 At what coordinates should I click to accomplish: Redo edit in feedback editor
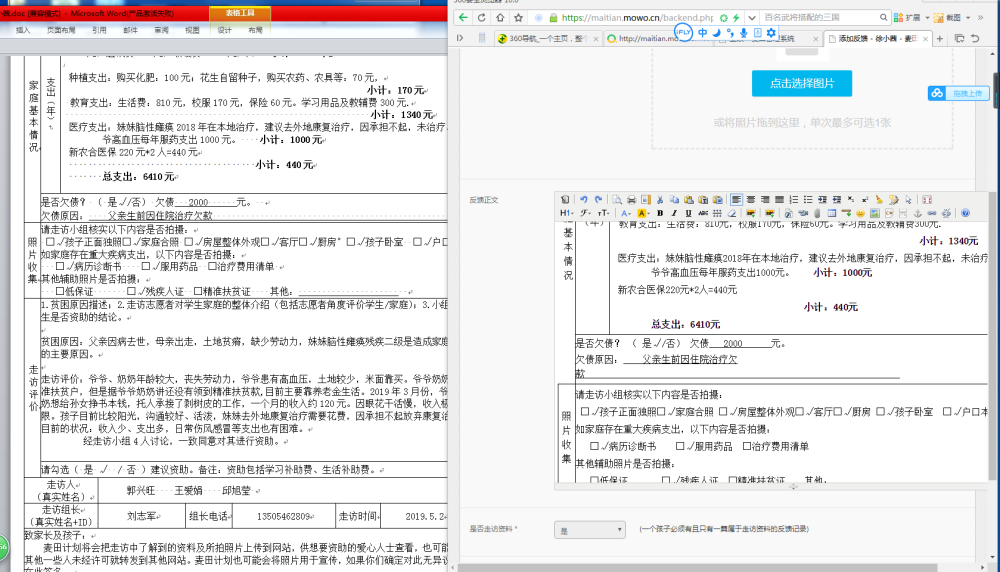[x=598, y=200]
